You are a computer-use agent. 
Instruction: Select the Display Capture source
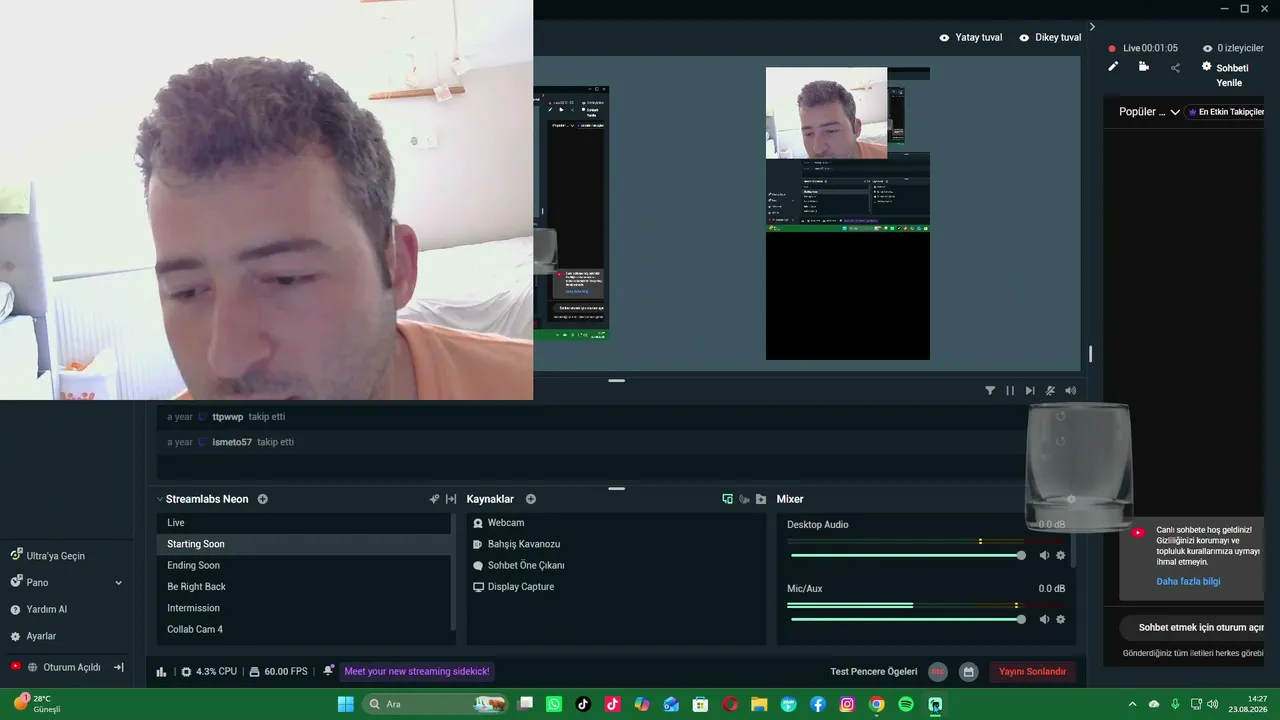tap(616, 587)
